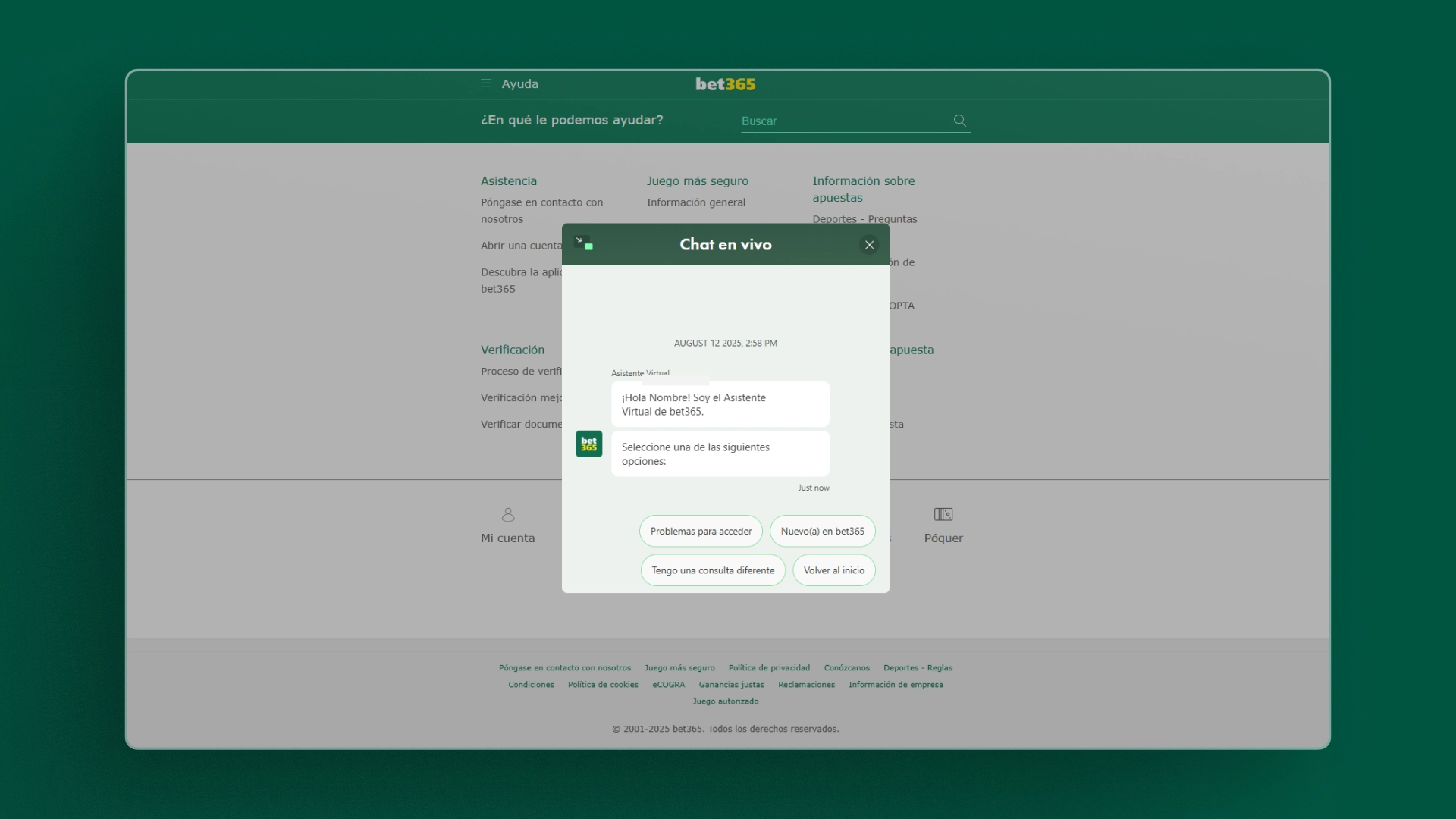1456x819 pixels.
Task: Open the Mi cuenta person icon
Action: (508, 515)
